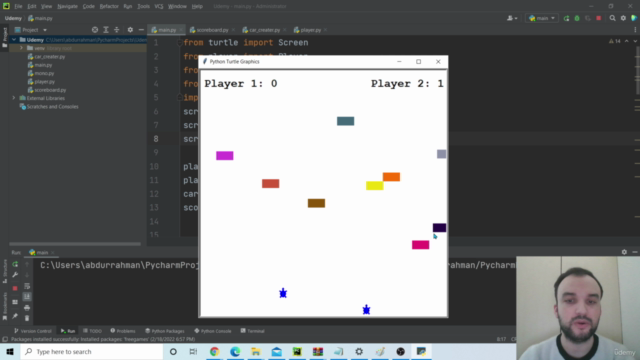
Task: Open the VCS menu
Action: pyautogui.click(x=159, y=6)
